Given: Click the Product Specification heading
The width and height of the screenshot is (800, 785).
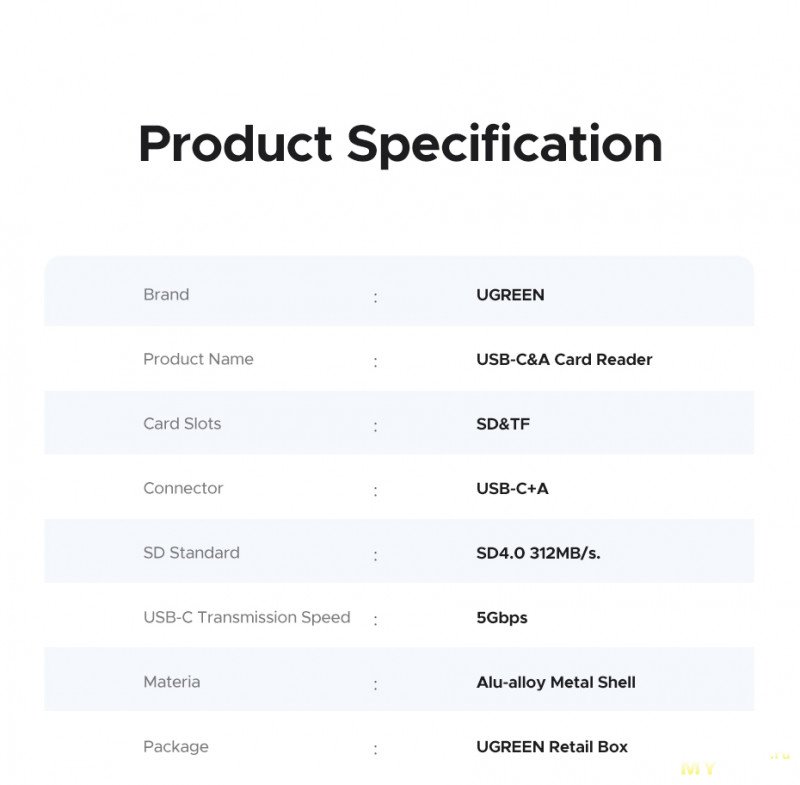Looking at the screenshot, I should coord(400,144).
